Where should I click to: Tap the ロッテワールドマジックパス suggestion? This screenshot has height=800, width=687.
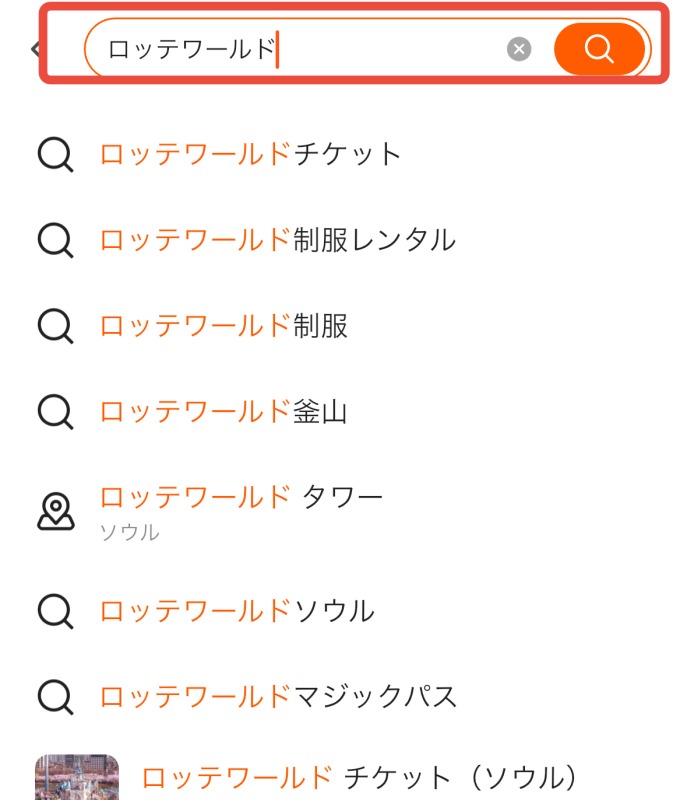tap(278, 696)
